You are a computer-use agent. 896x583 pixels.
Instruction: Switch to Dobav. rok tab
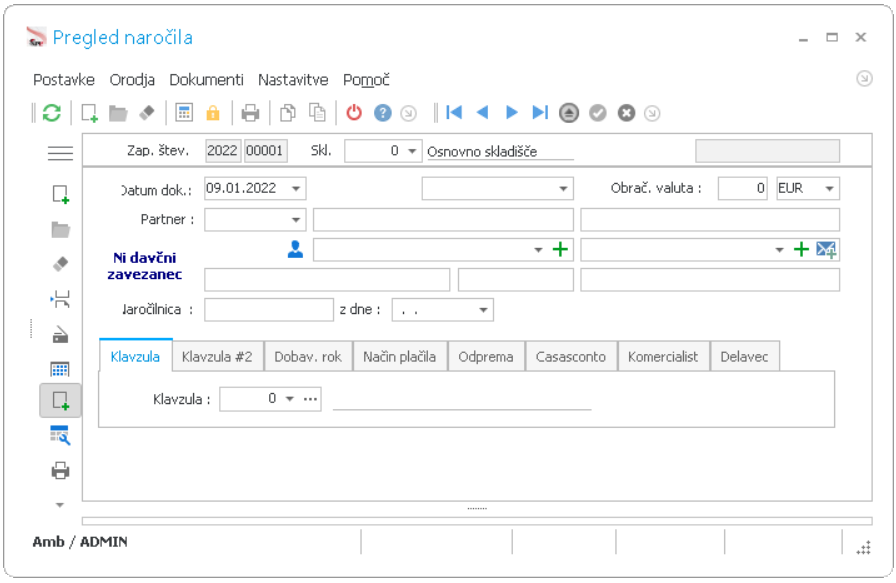click(x=308, y=357)
